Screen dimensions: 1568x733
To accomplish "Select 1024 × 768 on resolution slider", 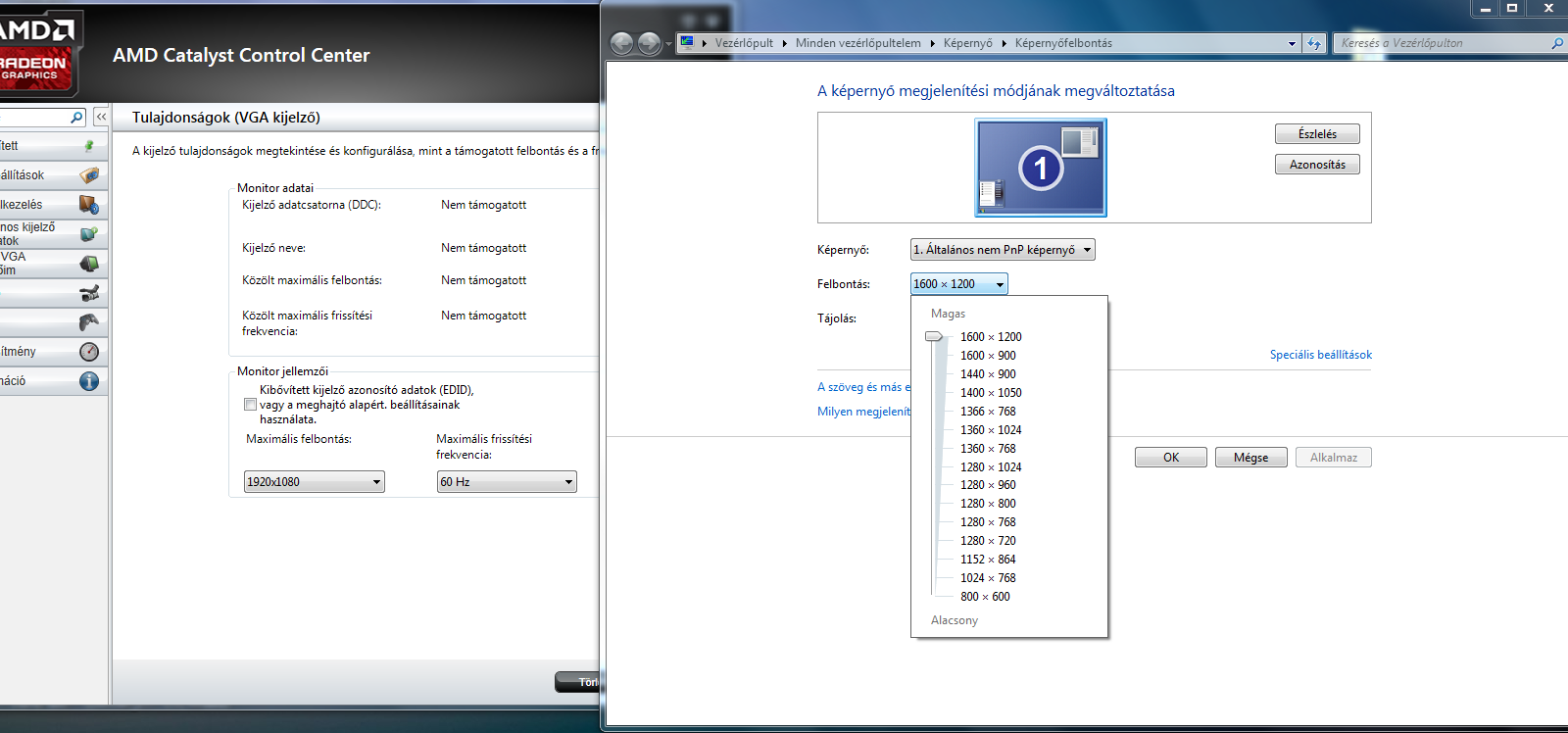I will 988,578.
